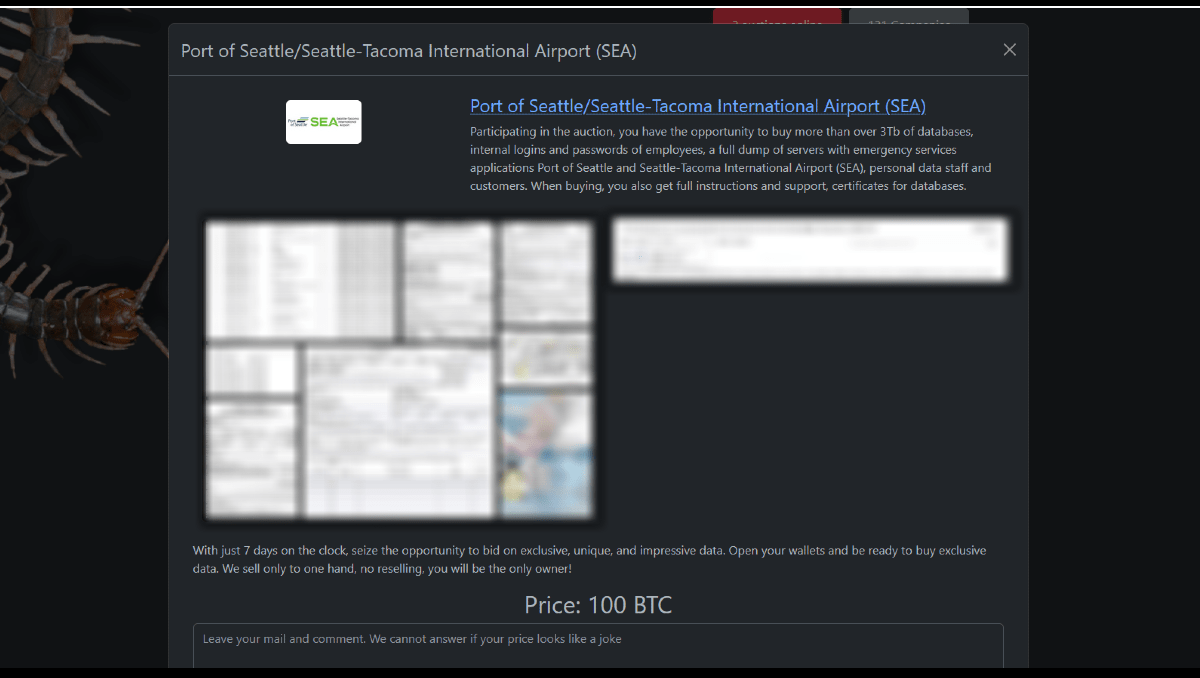Click the dialog title header text
Image resolution: width=1200 pixels, height=678 pixels.
(408, 50)
